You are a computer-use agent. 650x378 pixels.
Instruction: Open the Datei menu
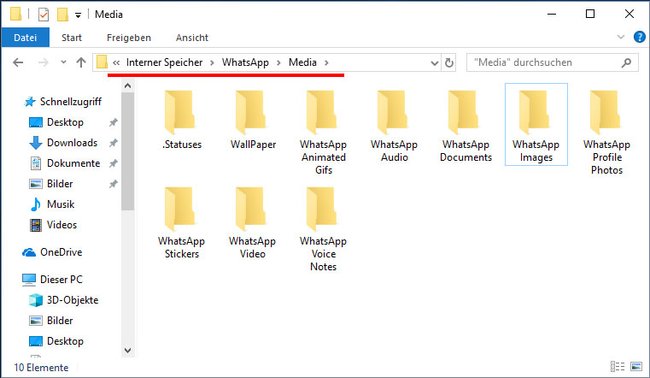coord(25,38)
